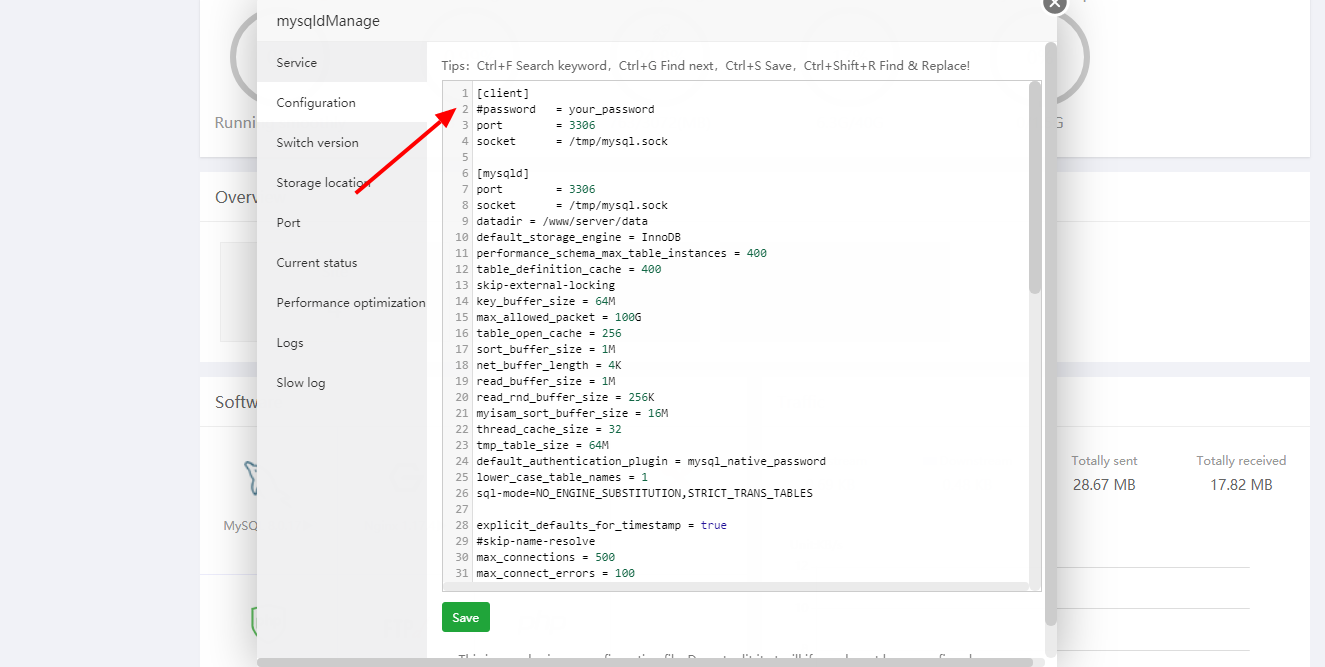
Task: Click the green Save button
Action: coord(465,618)
